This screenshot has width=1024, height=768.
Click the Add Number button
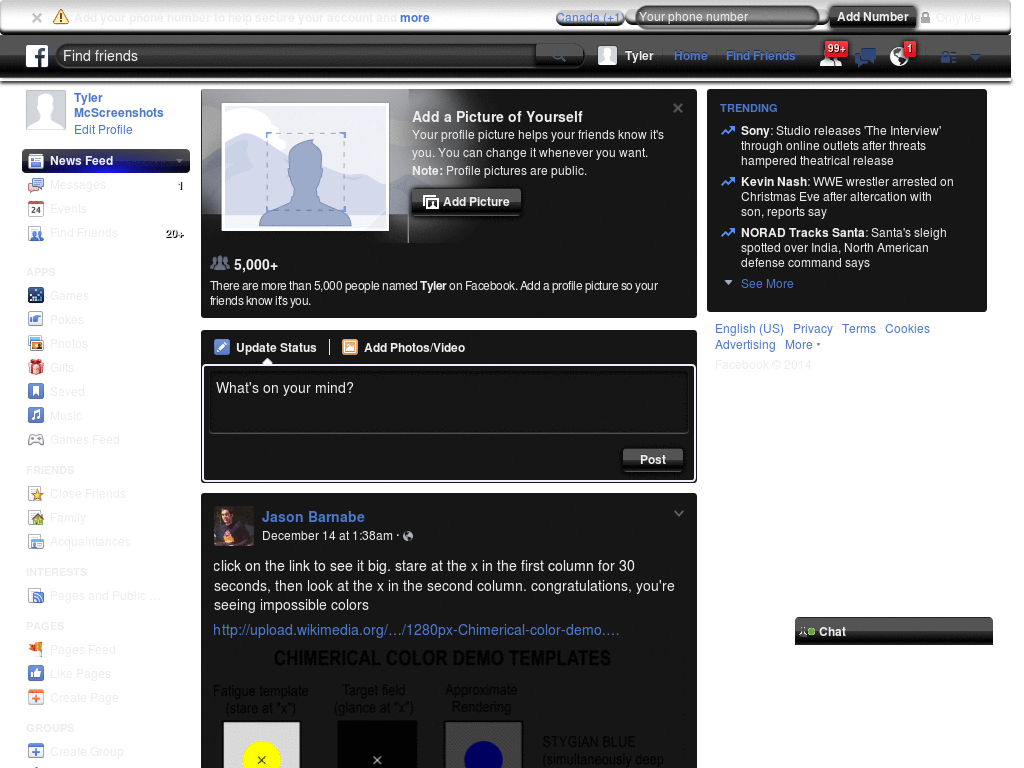pyautogui.click(x=872, y=17)
